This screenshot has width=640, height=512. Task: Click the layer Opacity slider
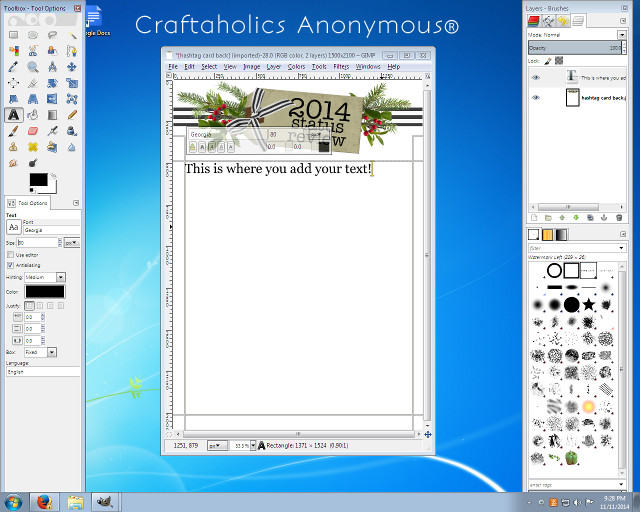575,48
